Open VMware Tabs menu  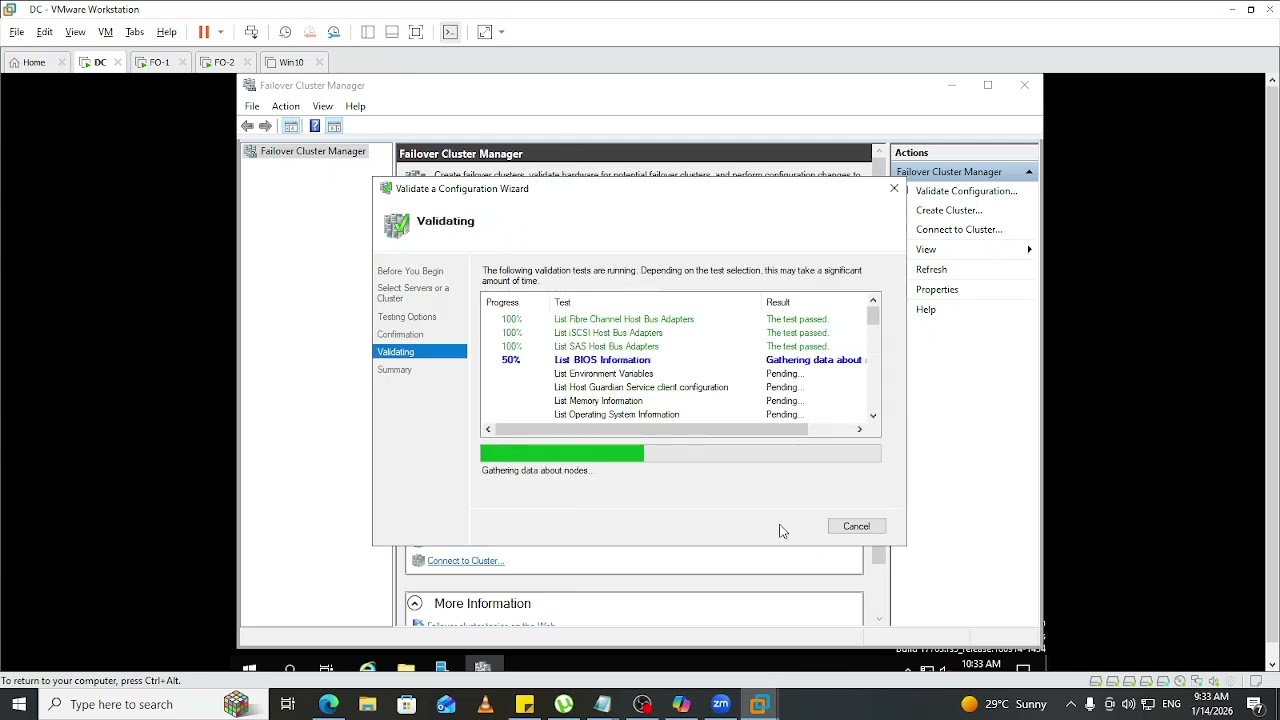click(134, 32)
